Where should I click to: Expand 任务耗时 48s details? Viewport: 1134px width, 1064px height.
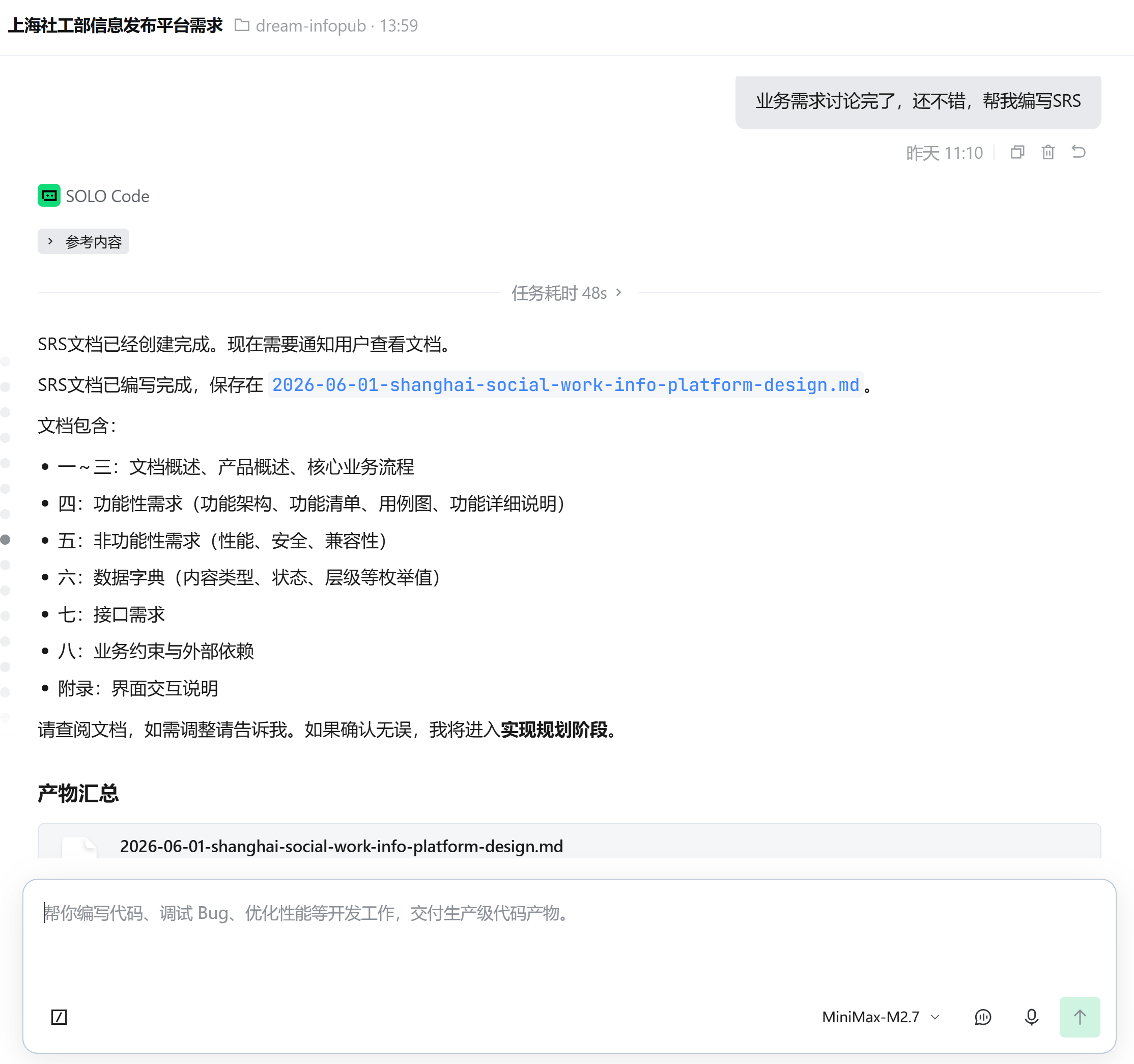[566, 293]
